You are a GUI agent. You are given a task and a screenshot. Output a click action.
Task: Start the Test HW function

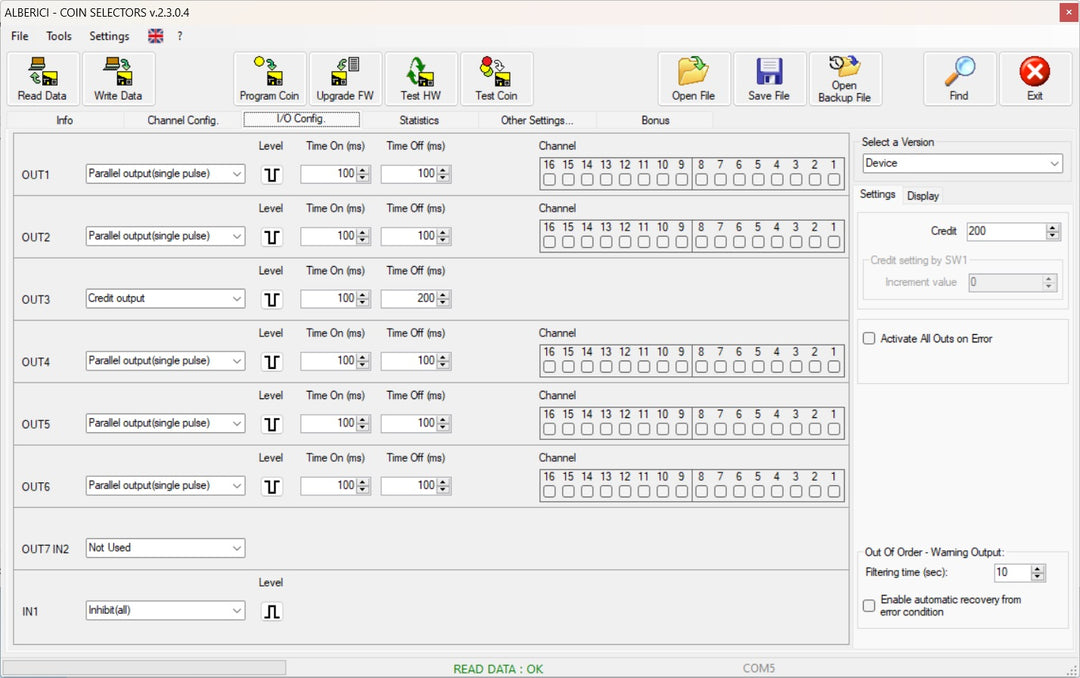(x=420, y=79)
